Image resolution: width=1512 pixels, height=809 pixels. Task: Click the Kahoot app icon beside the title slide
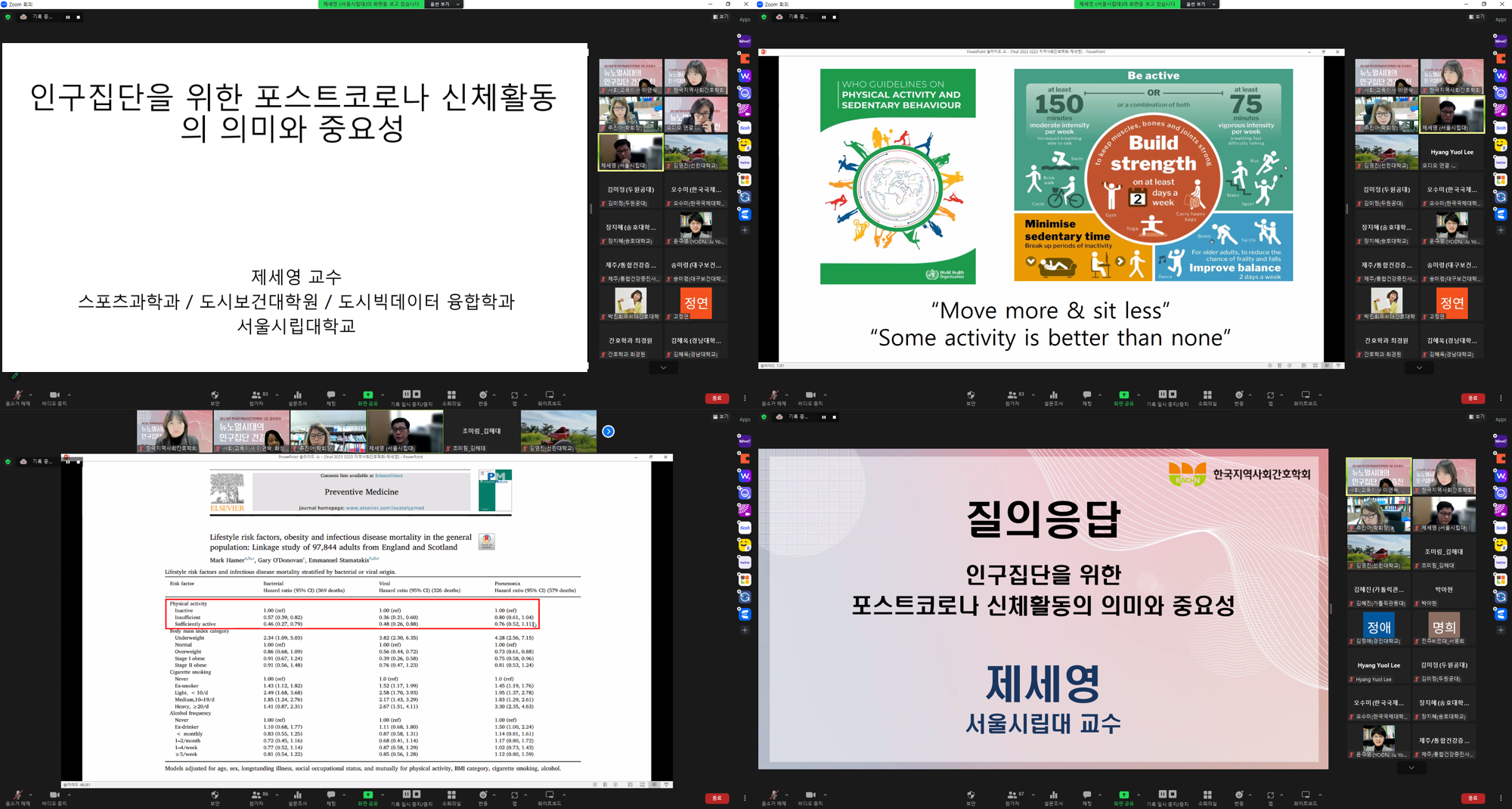pos(745,41)
